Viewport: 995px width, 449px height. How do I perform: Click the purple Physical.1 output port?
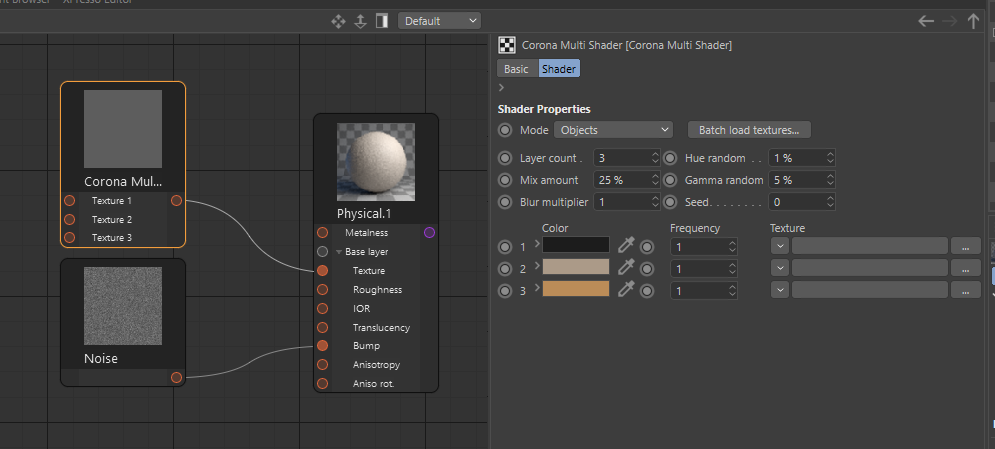click(429, 233)
